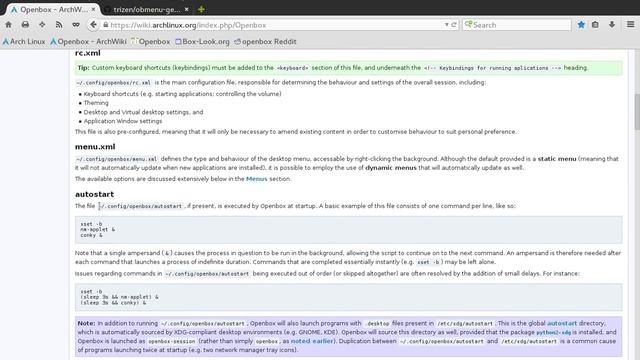
Task: Click the bookmark star icon
Action: coord(581,25)
